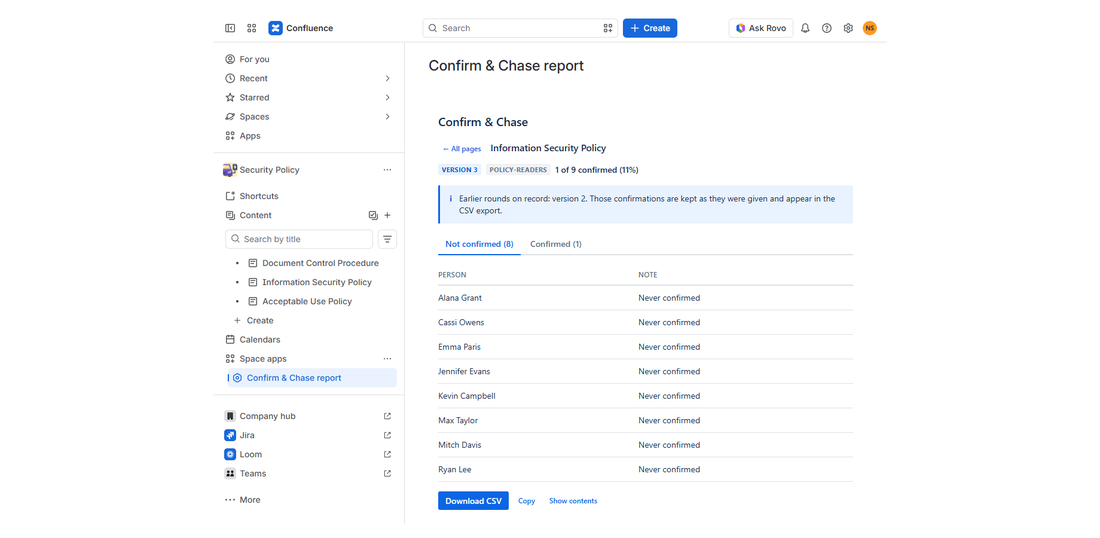Viewport: 1100px width, 538px height.
Task: Click the info icon in blue banner
Action: (450, 199)
